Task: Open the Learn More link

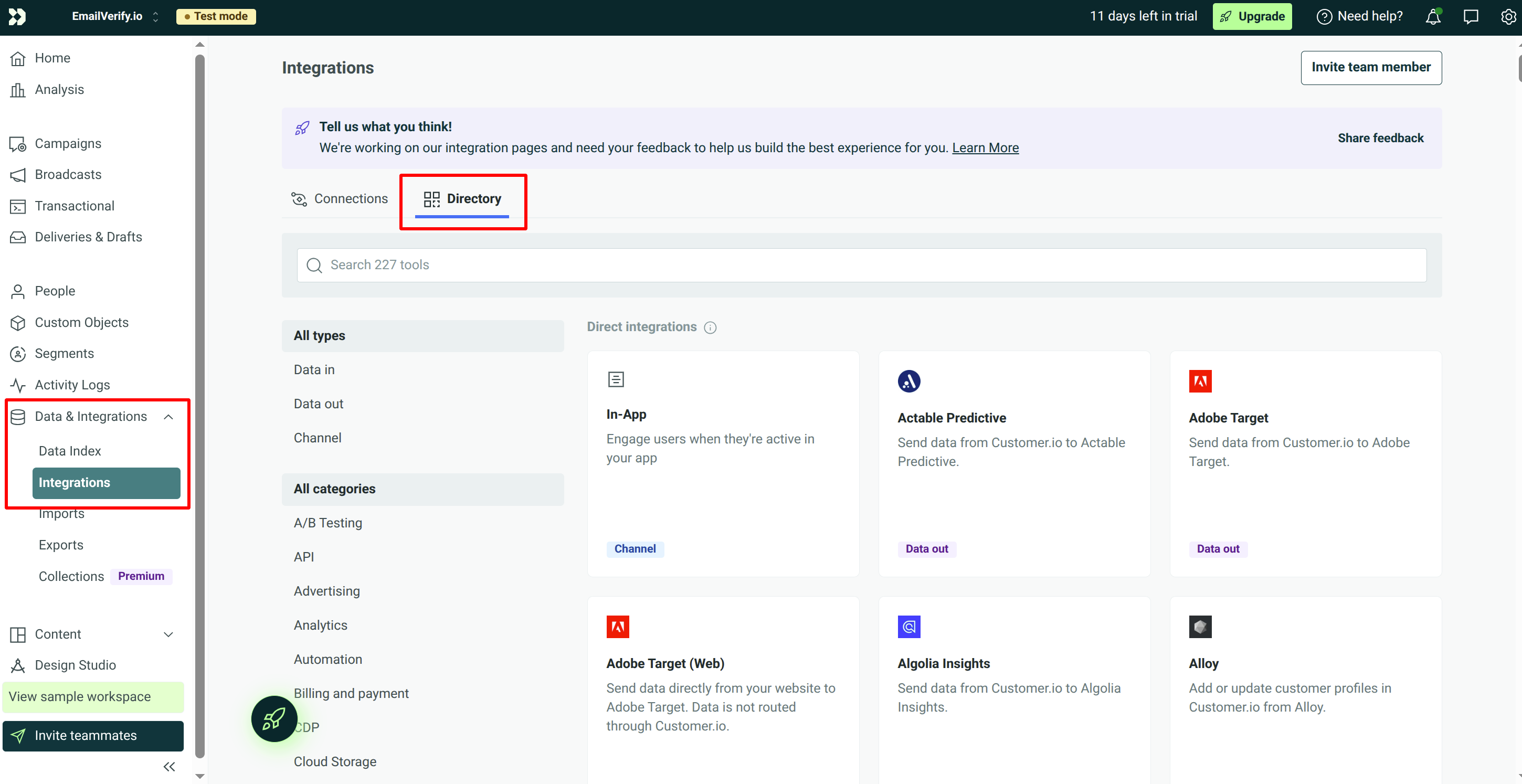Action: [x=985, y=147]
